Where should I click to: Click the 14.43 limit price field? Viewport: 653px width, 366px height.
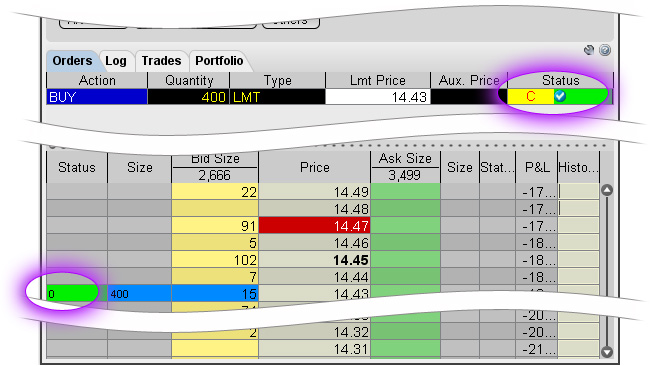point(378,97)
